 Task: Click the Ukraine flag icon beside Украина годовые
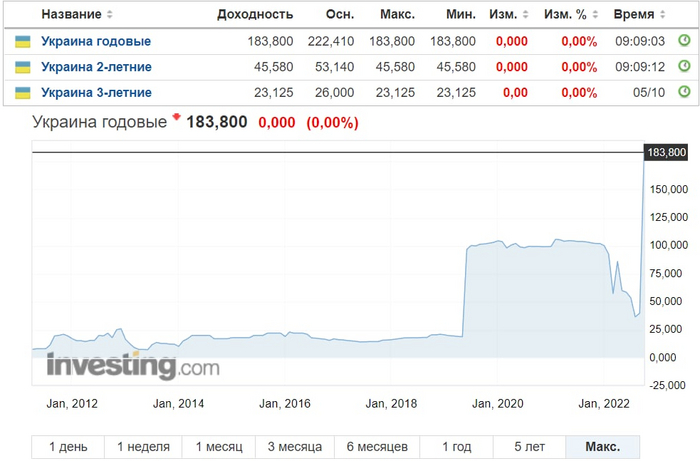[22, 42]
